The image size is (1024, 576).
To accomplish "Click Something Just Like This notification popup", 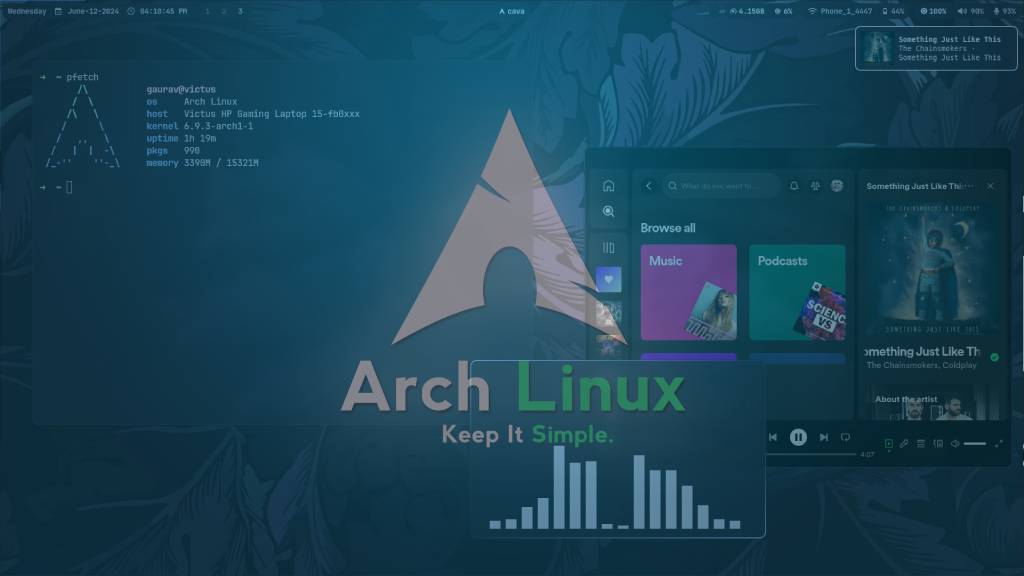I will 936,48.
